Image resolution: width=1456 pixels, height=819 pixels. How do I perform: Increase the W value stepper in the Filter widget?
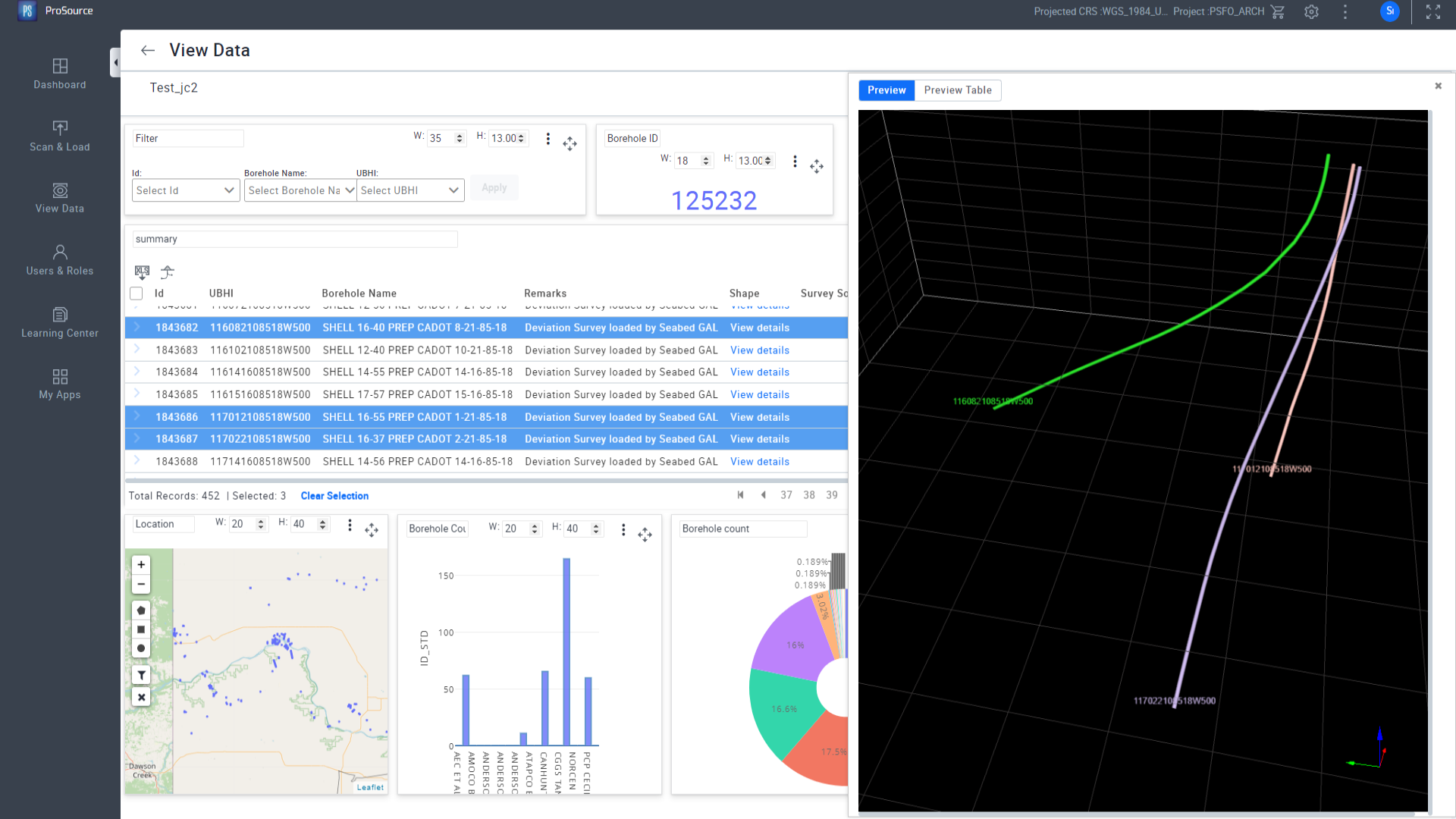coord(458,135)
